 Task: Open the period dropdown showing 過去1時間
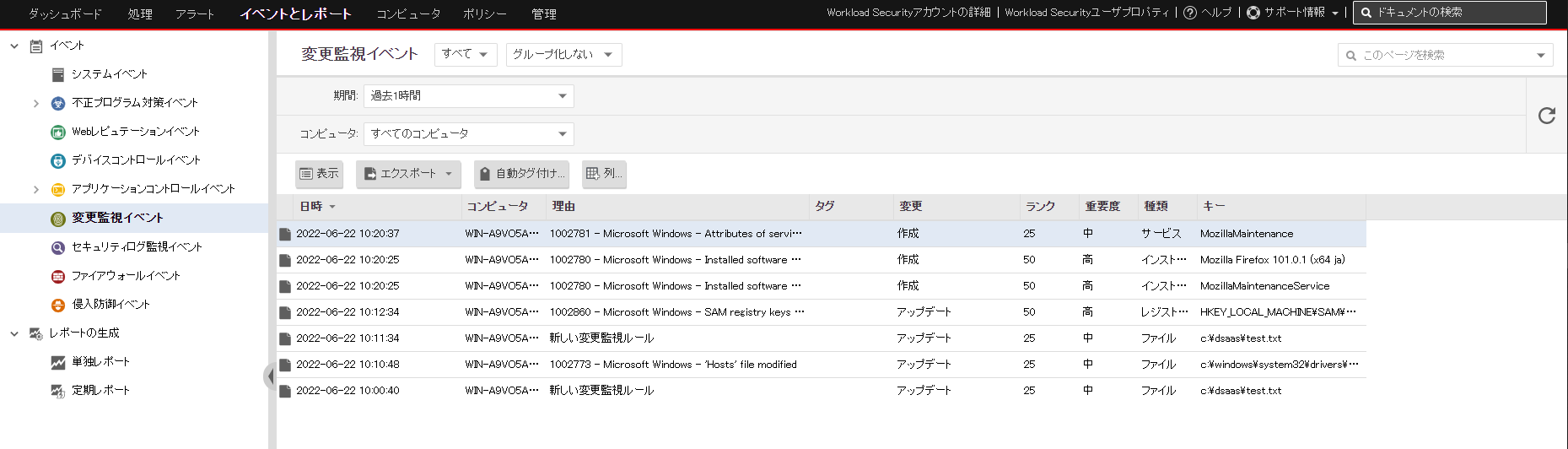[x=468, y=96]
